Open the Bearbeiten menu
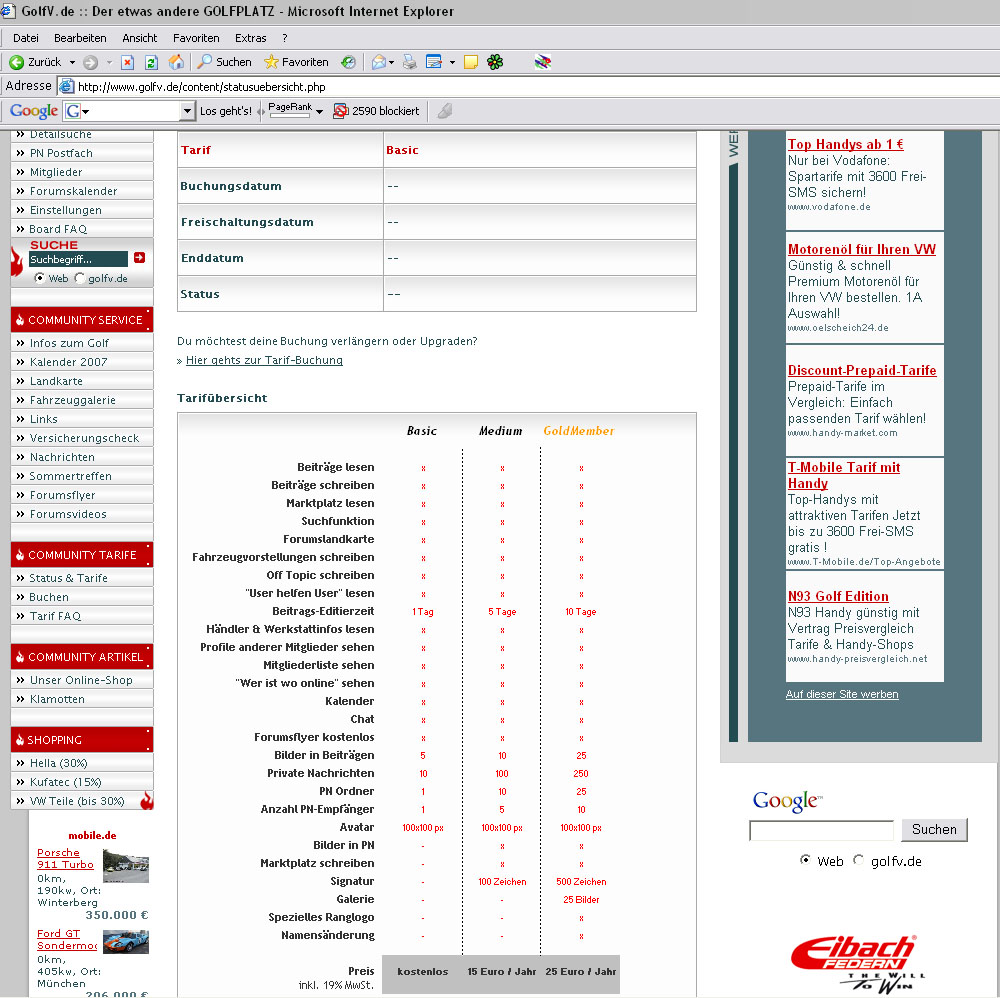The height and width of the screenshot is (998, 1000). pos(80,38)
